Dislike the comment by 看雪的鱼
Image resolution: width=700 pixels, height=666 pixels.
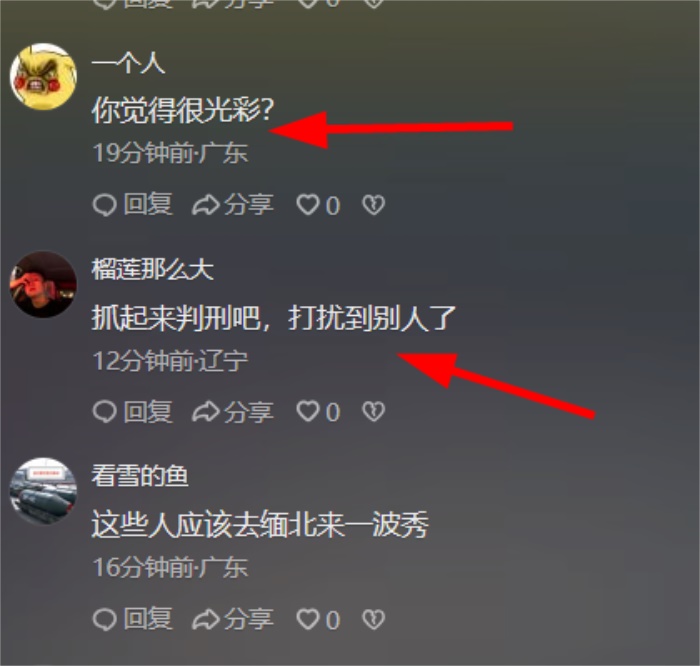click(373, 620)
